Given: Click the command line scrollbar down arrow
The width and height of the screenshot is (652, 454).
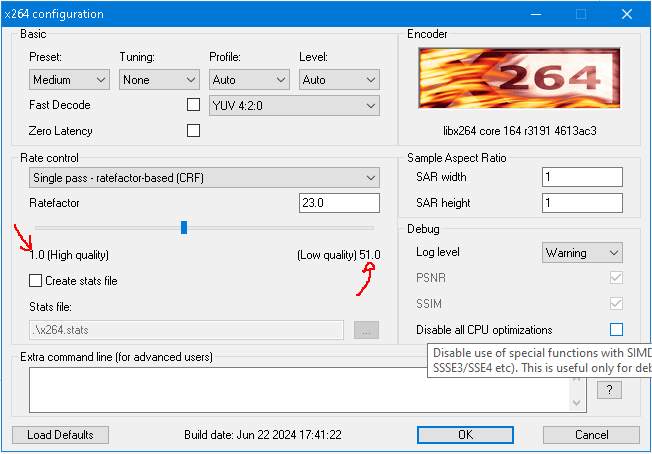Looking at the screenshot, I should click(577, 403).
